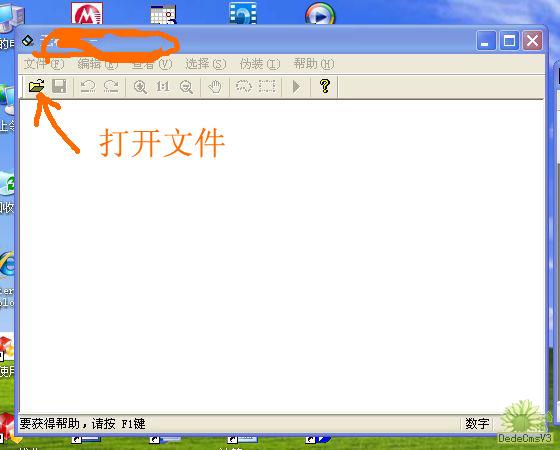Open the 选择(S) menu

click(x=206, y=64)
